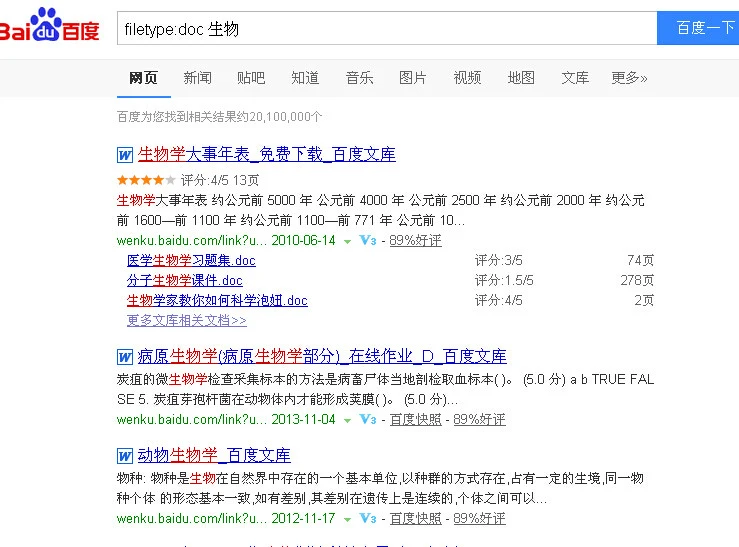Open 医学生物学习题集.doc link

191,261
